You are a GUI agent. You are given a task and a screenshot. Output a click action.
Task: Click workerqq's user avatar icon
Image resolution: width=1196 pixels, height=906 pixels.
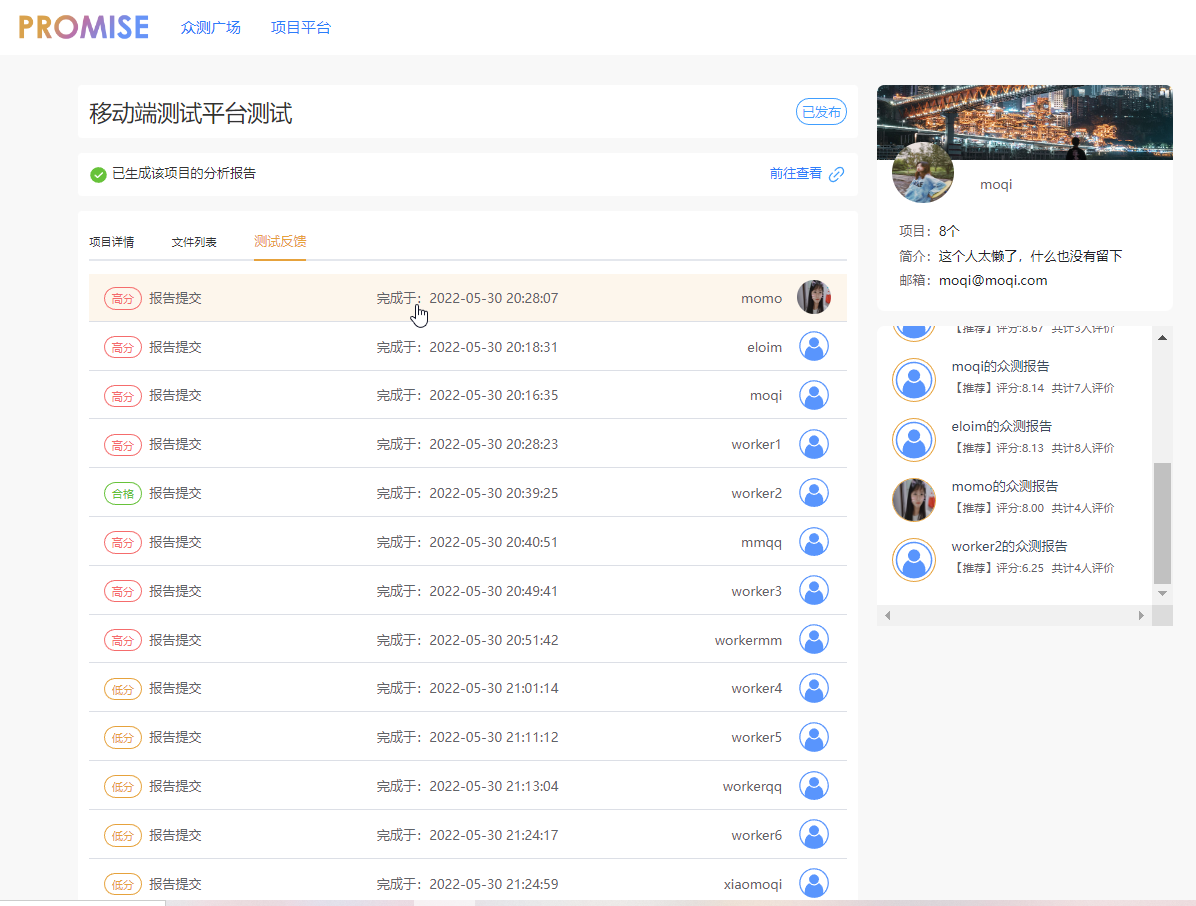[814, 786]
